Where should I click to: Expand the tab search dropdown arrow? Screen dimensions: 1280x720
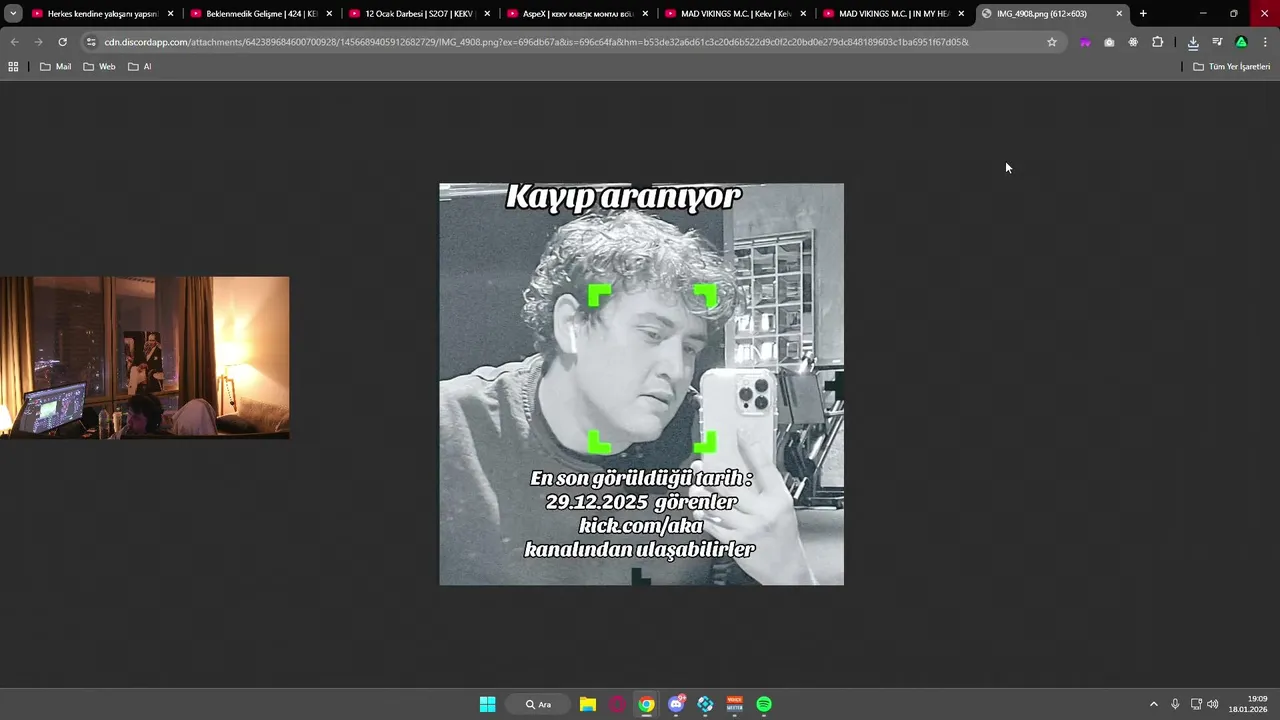[13, 13]
